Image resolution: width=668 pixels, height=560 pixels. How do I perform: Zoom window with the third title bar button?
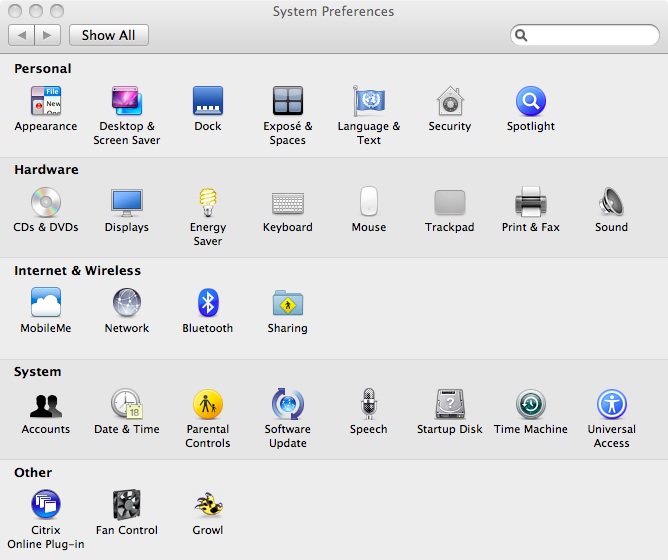click(x=57, y=11)
